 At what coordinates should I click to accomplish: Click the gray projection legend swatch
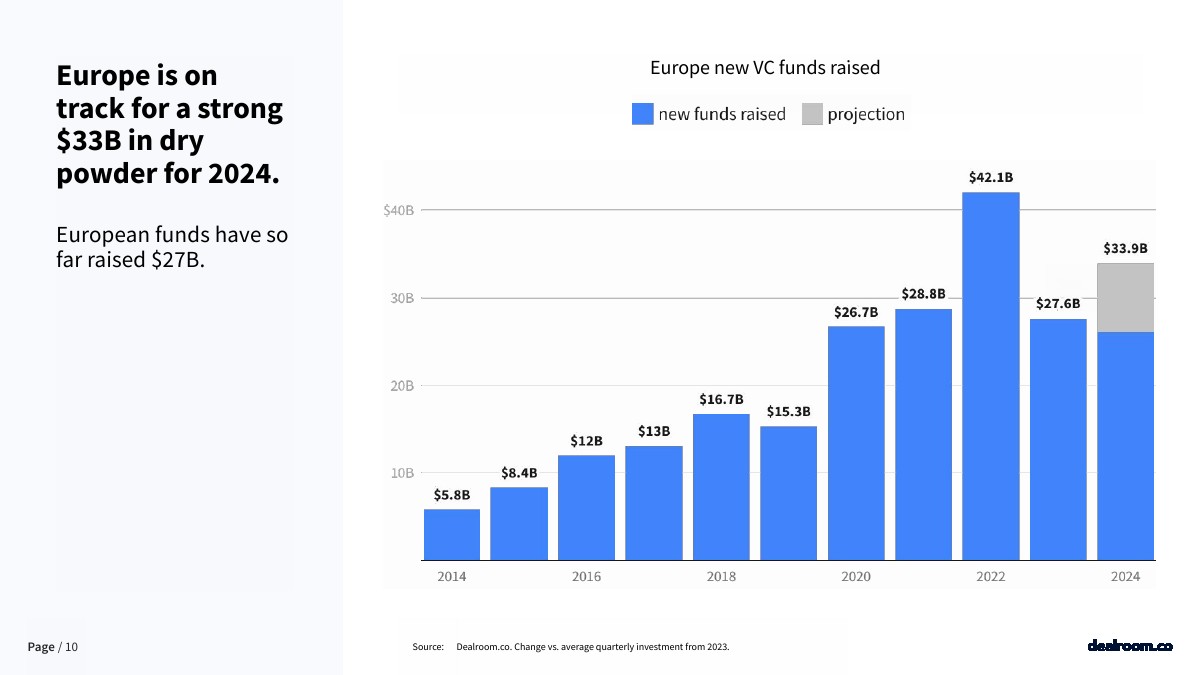[x=812, y=114]
